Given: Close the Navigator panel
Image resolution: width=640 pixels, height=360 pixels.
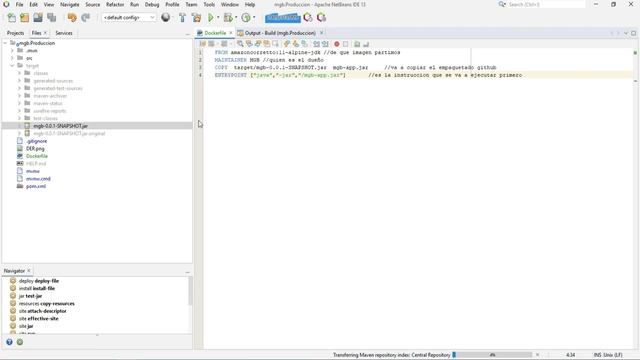Looking at the screenshot, I should pyautogui.click(x=29, y=271).
